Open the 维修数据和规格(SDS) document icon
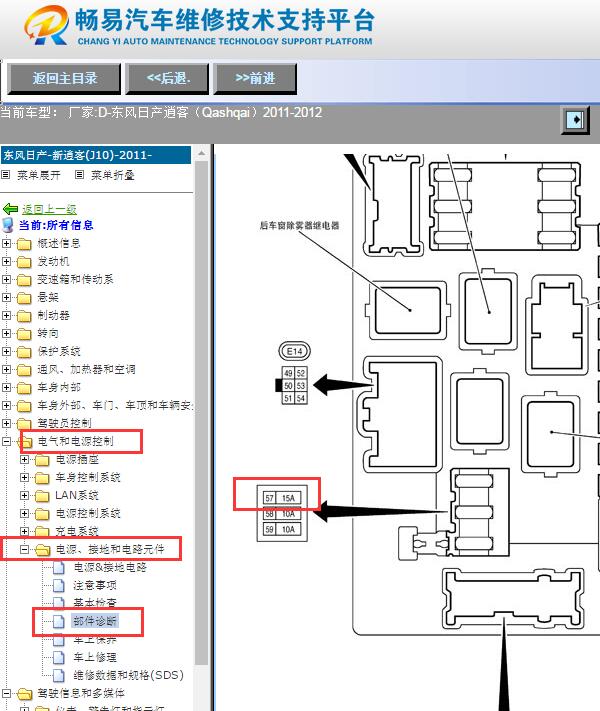 pyautogui.click(x=59, y=676)
